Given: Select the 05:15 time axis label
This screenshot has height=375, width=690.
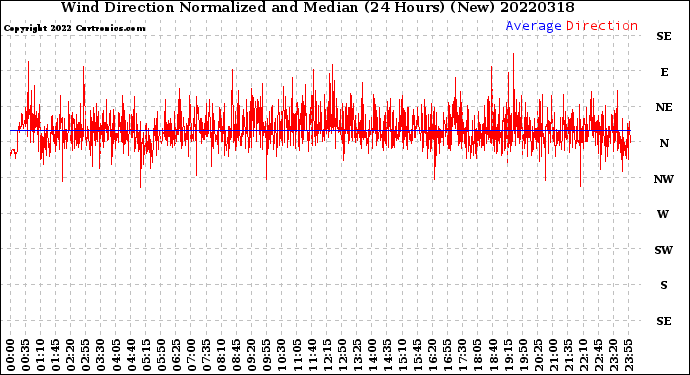Looking at the screenshot, I should (146, 355).
